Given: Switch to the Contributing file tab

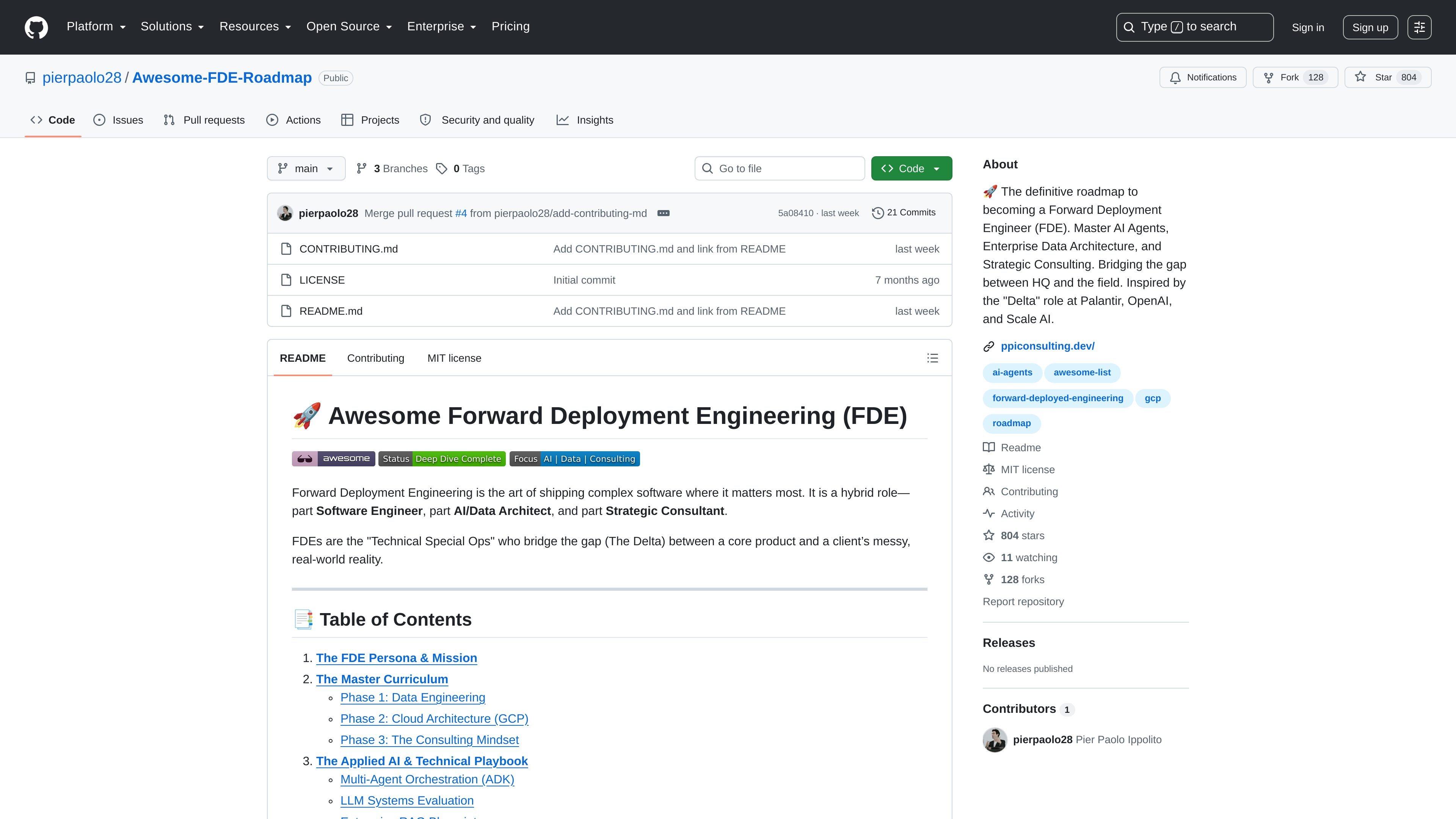Looking at the screenshot, I should pos(376,358).
